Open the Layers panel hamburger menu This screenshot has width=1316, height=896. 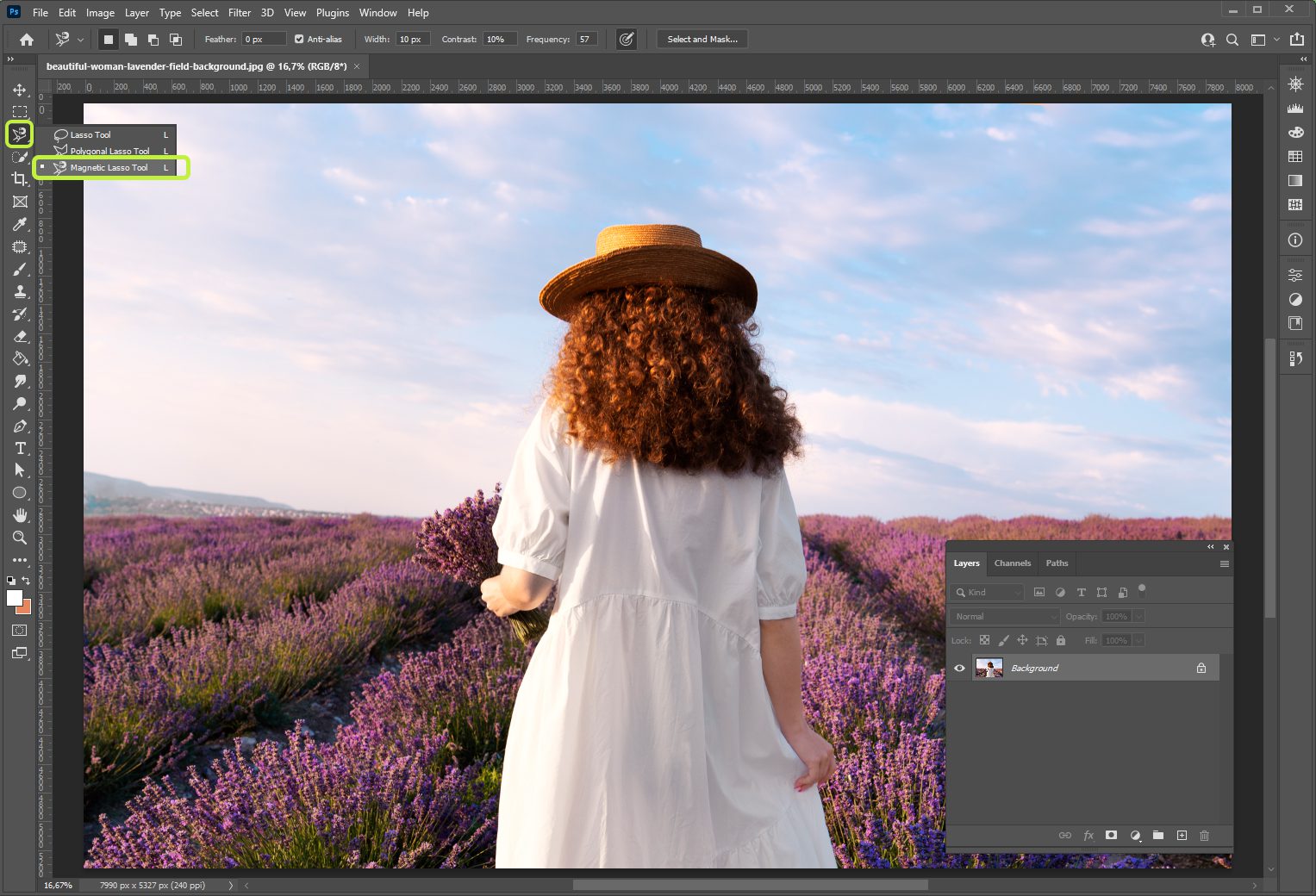click(x=1224, y=563)
